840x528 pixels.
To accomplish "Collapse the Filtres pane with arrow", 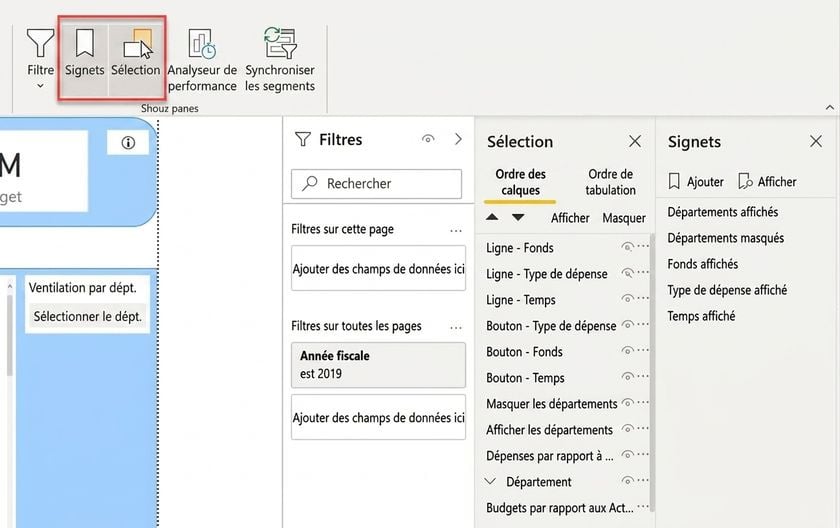I will tap(458, 139).
